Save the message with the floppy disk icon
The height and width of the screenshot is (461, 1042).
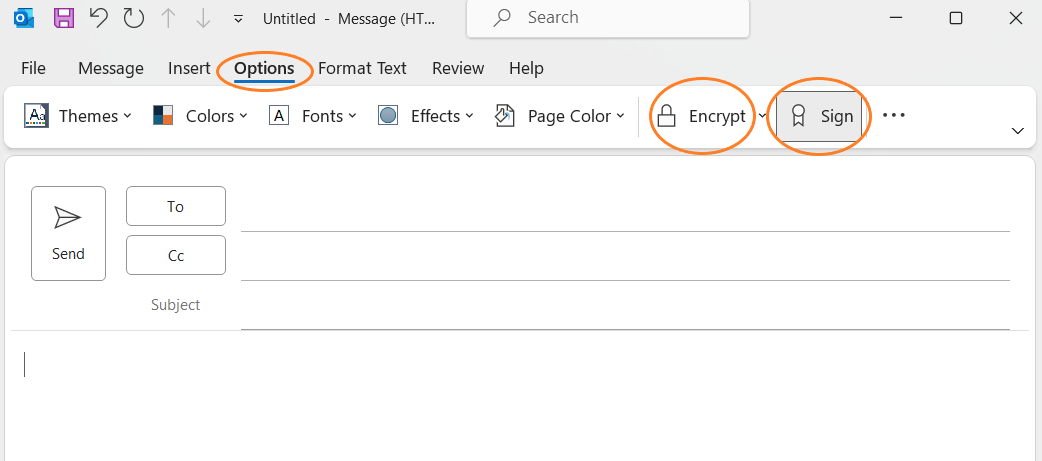(63, 18)
